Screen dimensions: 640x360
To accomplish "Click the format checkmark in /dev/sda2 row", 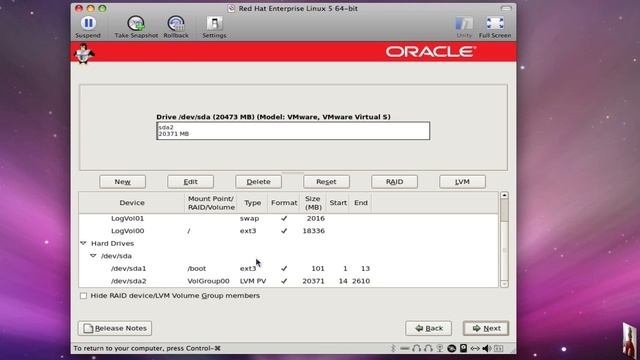I will pos(284,281).
